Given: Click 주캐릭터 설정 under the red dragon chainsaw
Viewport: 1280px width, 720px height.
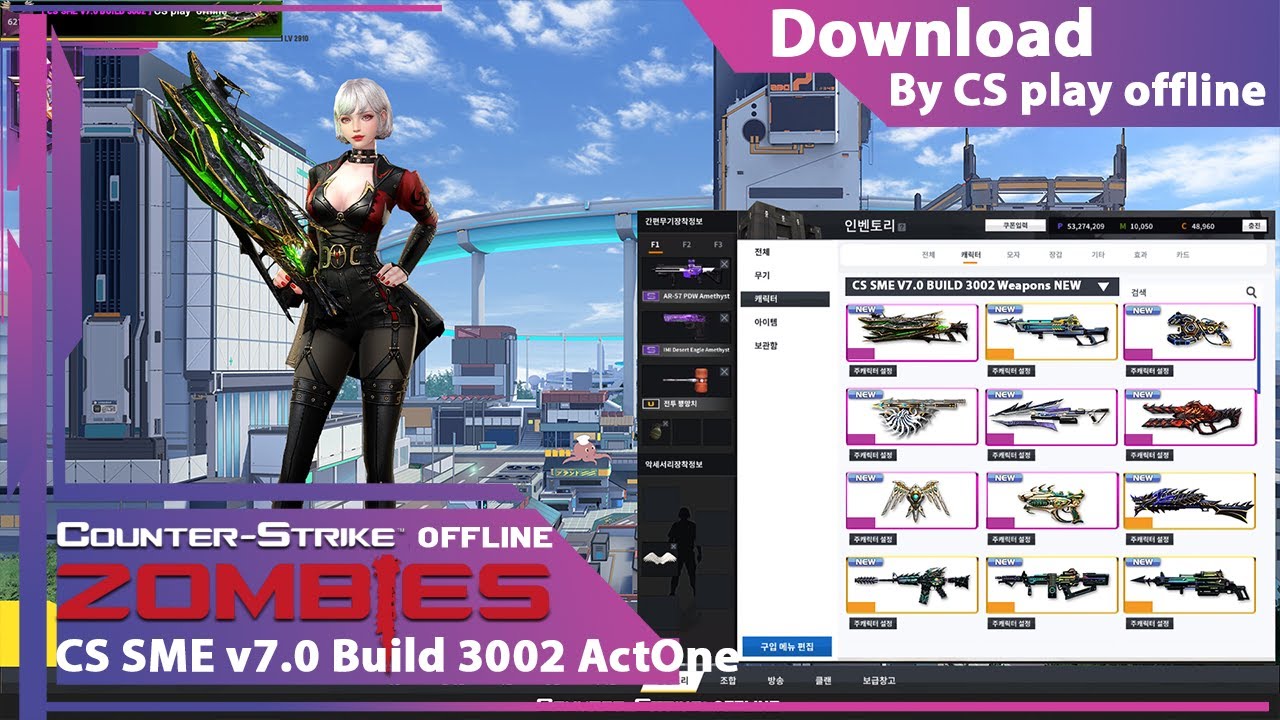Looking at the screenshot, I should [x=1151, y=455].
